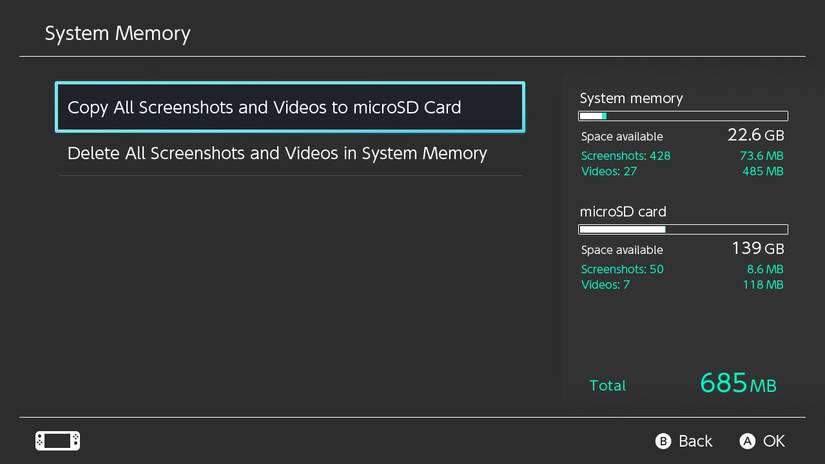Click the System memory usage bar
The image size is (825, 464).
click(x=683, y=116)
